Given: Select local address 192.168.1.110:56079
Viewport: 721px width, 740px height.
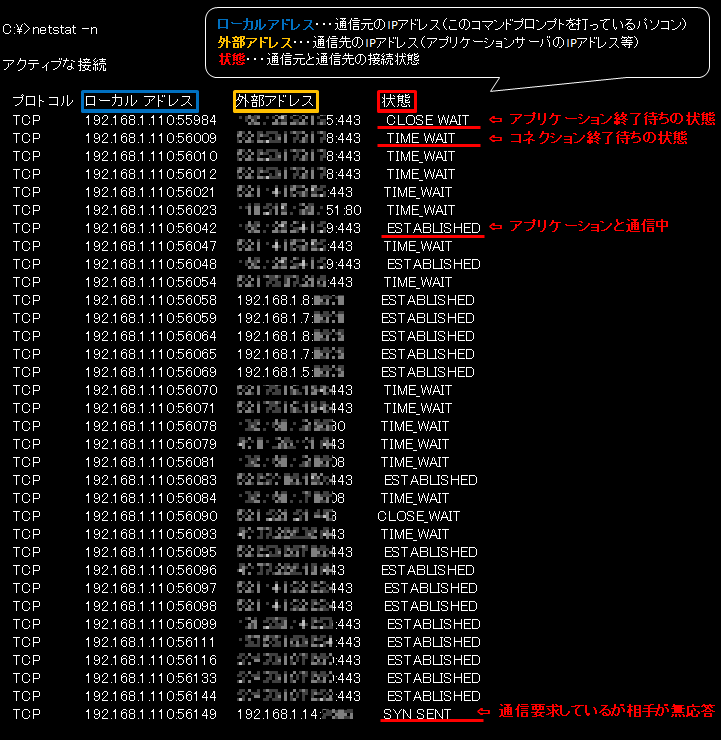Looking at the screenshot, I should click(151, 445).
